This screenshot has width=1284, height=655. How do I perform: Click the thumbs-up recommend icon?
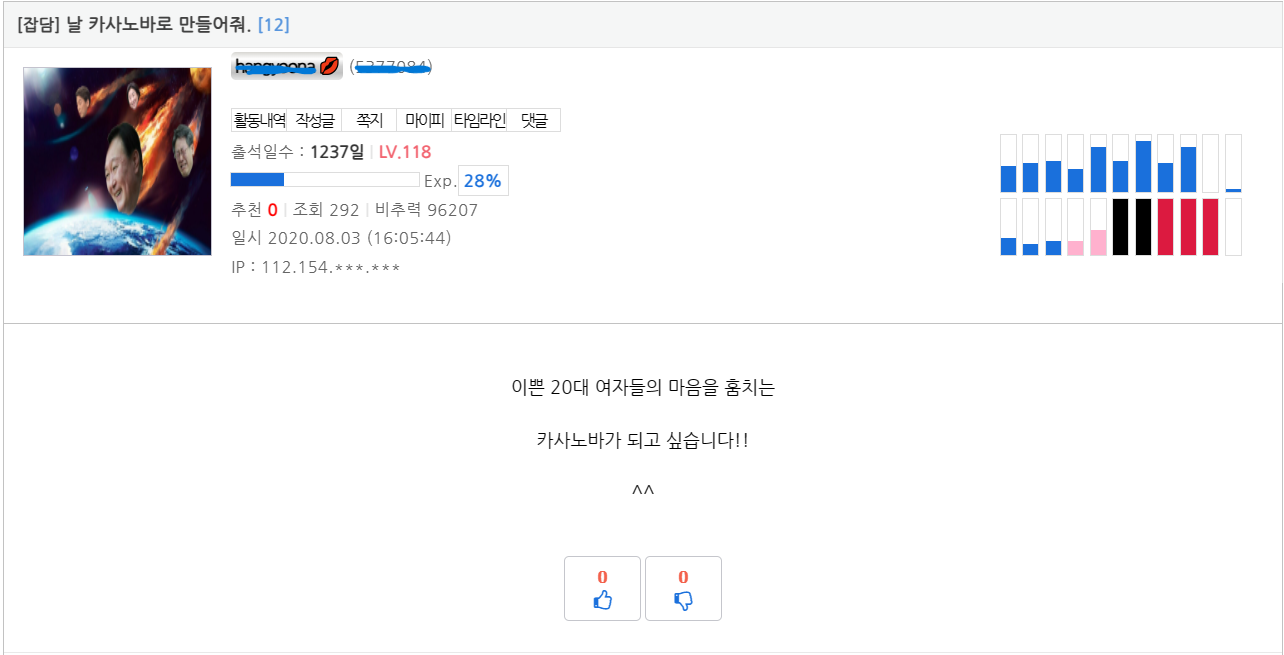coord(602,600)
